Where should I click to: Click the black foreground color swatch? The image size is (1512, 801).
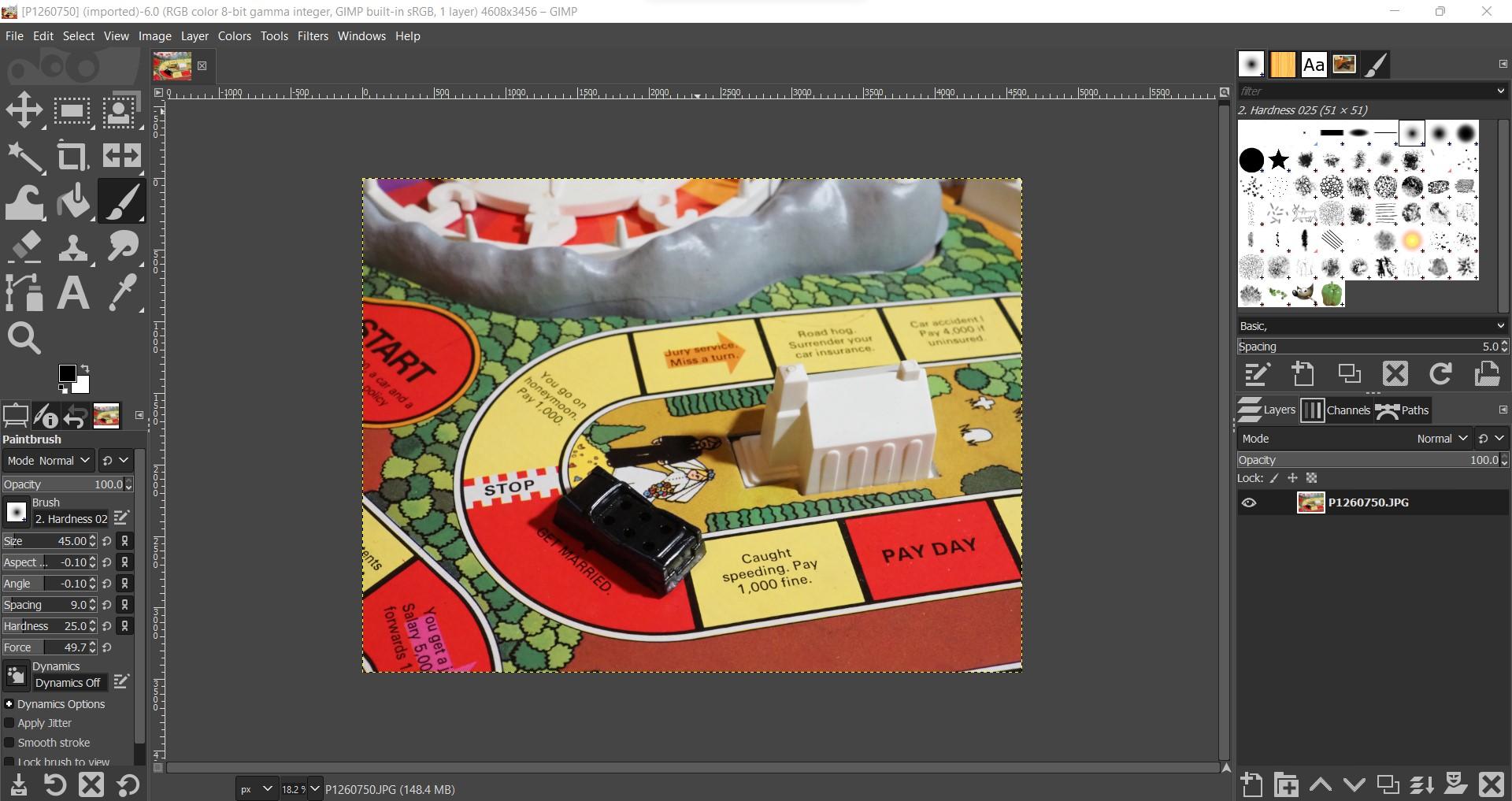click(67, 373)
